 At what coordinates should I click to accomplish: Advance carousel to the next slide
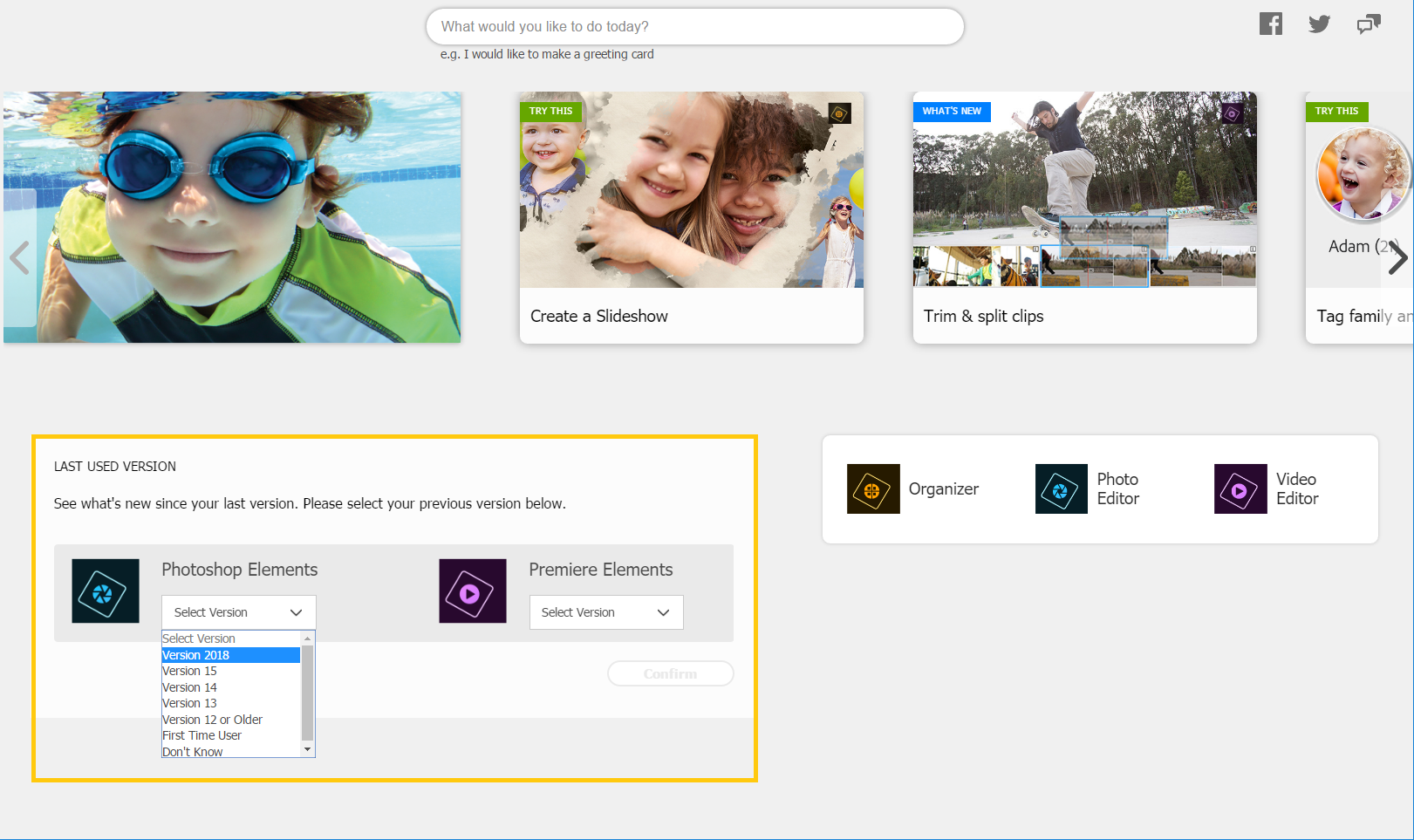click(1397, 257)
